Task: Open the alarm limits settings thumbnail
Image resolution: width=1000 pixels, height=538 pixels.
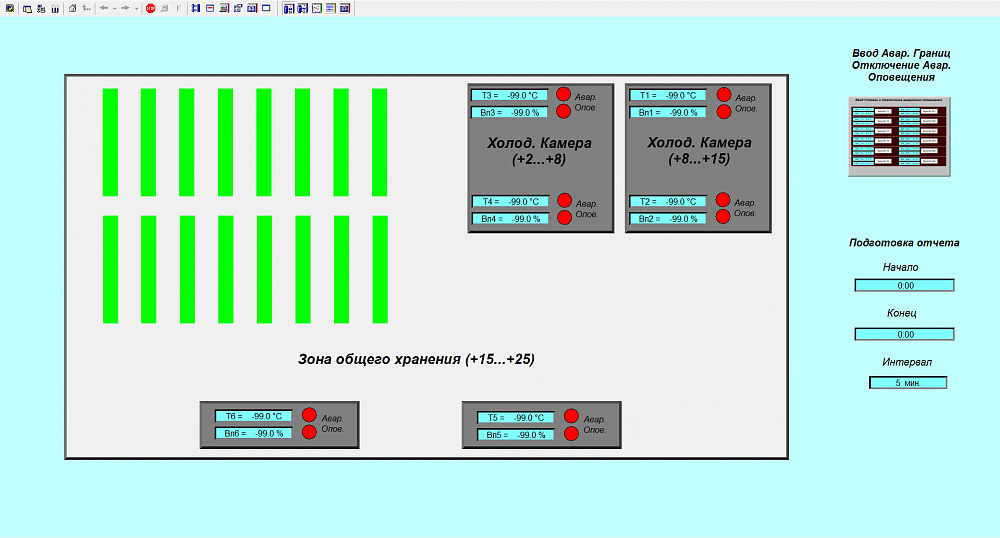Action: 899,136
